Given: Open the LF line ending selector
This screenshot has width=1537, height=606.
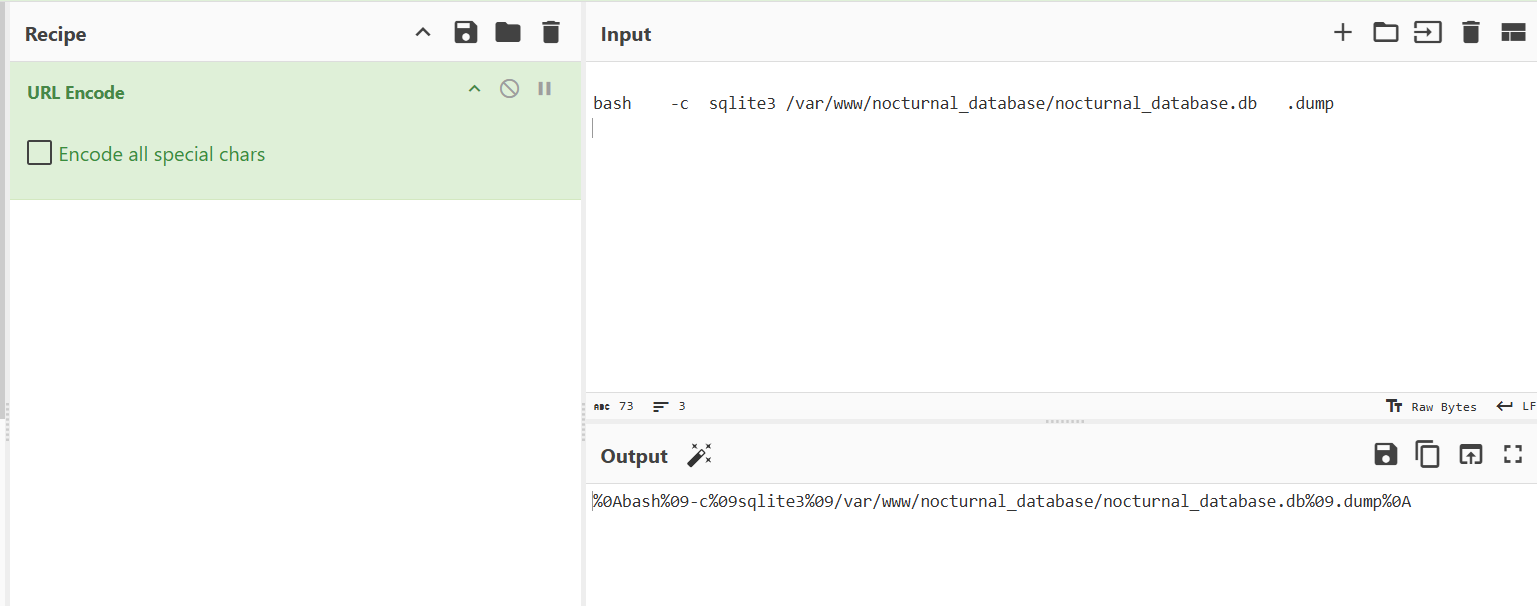Looking at the screenshot, I should pyautogui.click(x=1516, y=407).
